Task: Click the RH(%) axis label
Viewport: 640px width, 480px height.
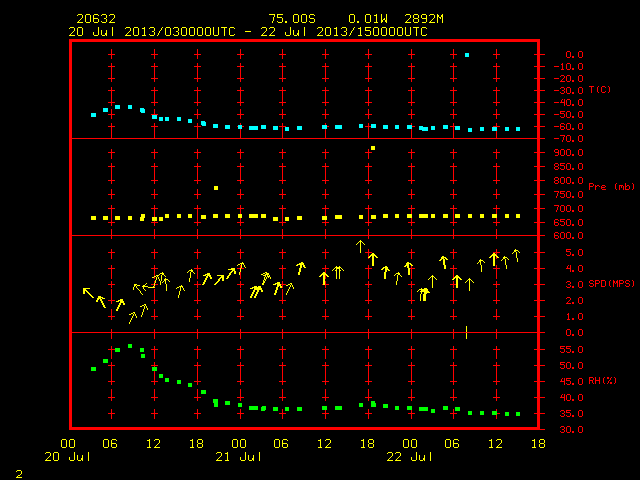Action: (602, 380)
